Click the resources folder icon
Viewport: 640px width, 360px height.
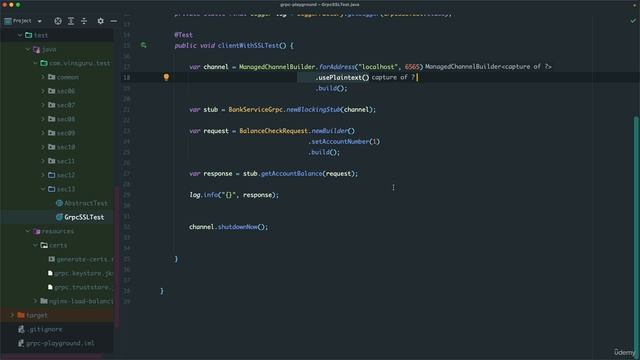36,231
